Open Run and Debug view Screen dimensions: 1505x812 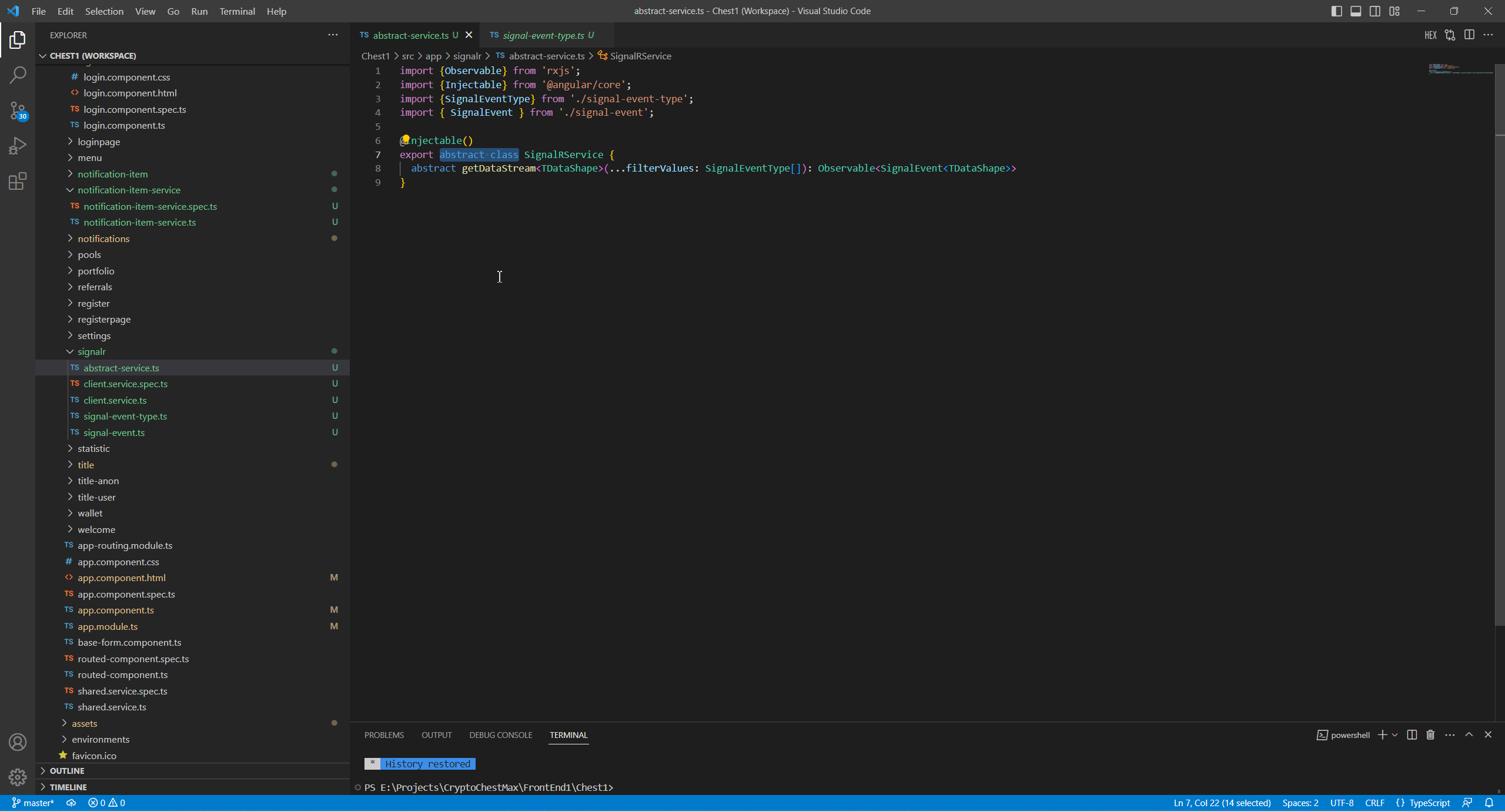click(x=18, y=145)
